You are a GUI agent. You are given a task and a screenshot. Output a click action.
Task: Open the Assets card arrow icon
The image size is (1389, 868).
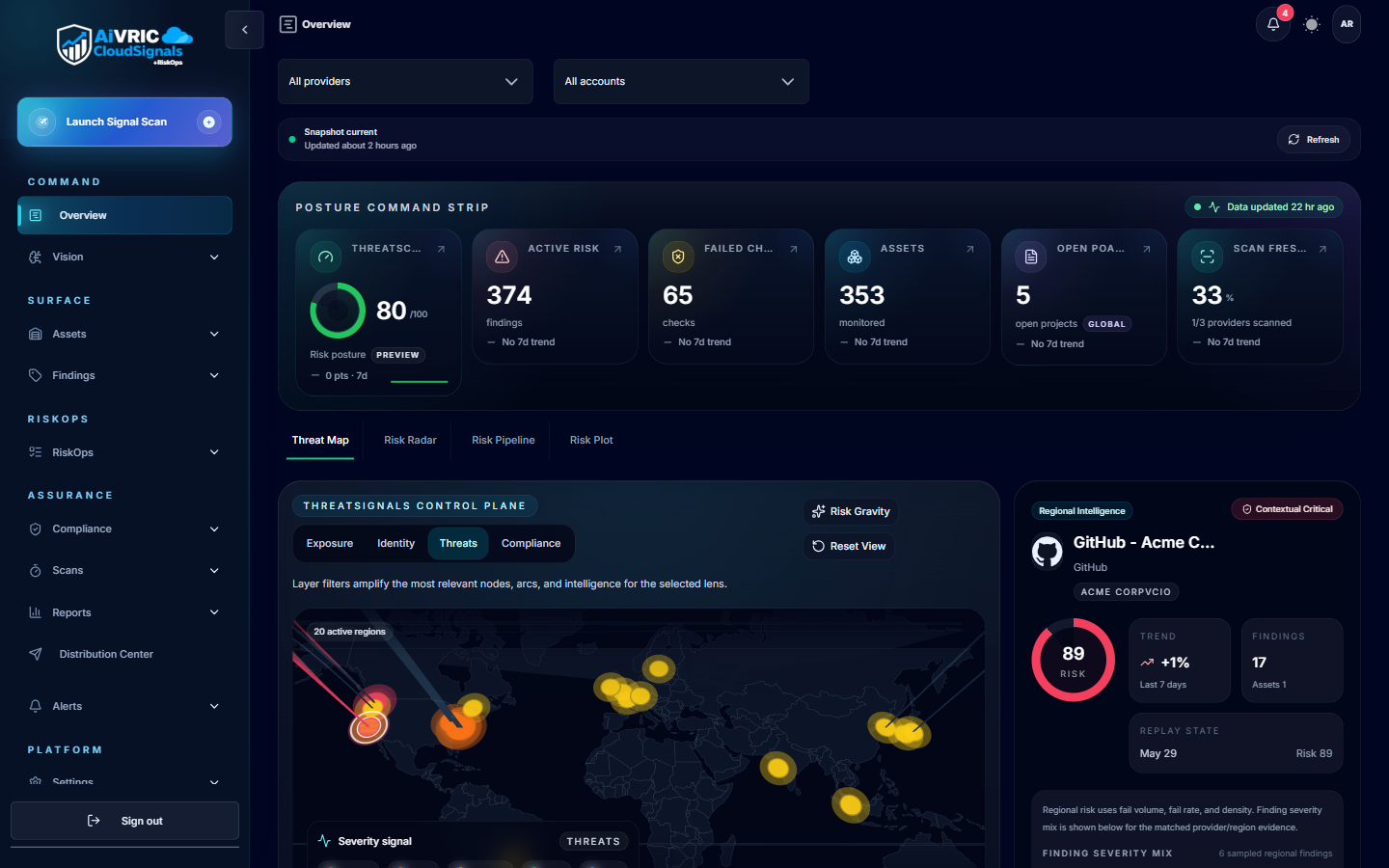click(x=970, y=249)
